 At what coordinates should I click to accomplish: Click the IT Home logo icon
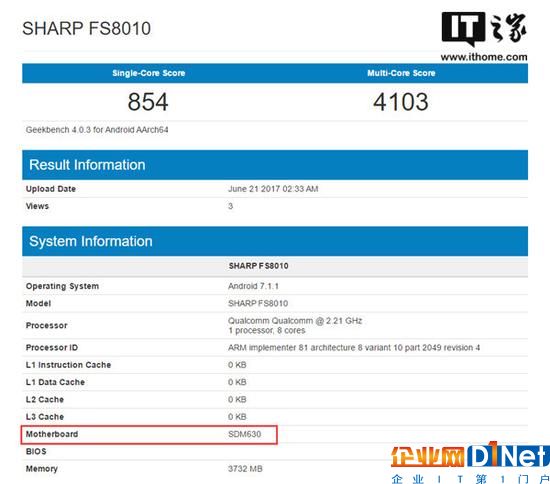point(484,29)
